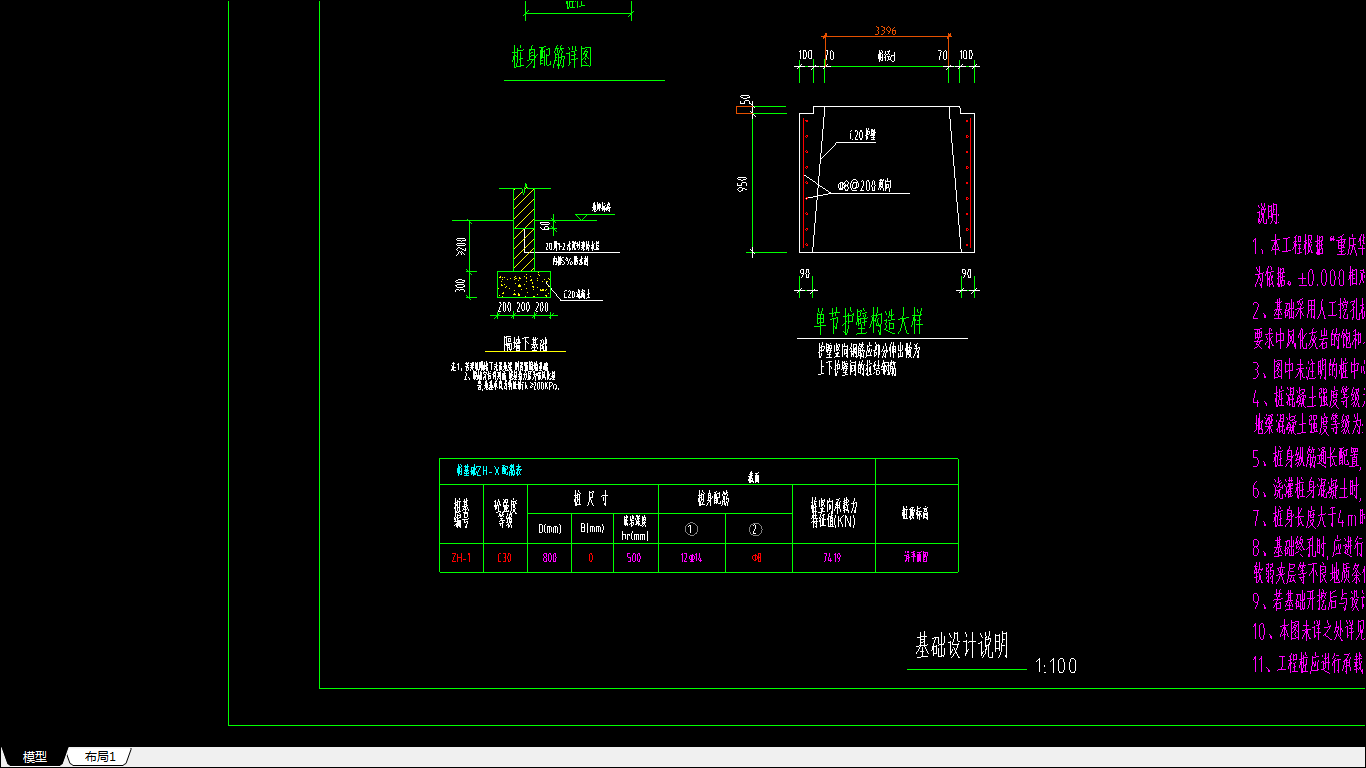The width and height of the screenshot is (1366, 768).
Task: Select the circled ② column header
Action: (755, 529)
